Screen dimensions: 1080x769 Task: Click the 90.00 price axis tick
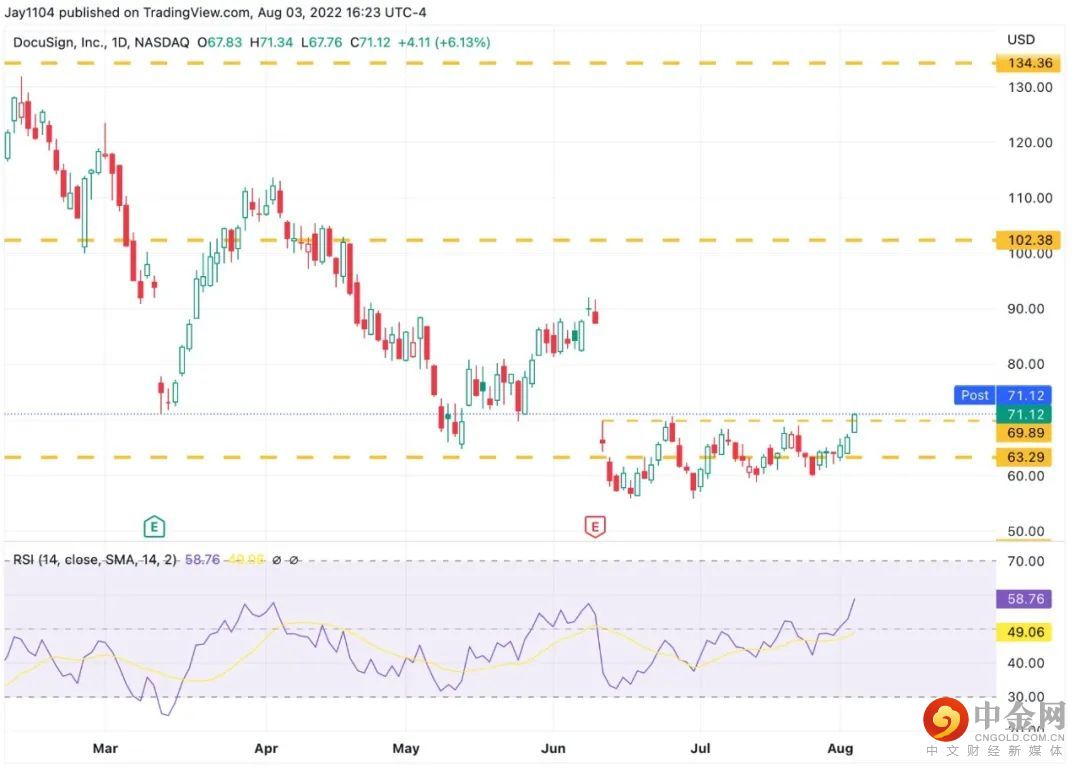1026,309
